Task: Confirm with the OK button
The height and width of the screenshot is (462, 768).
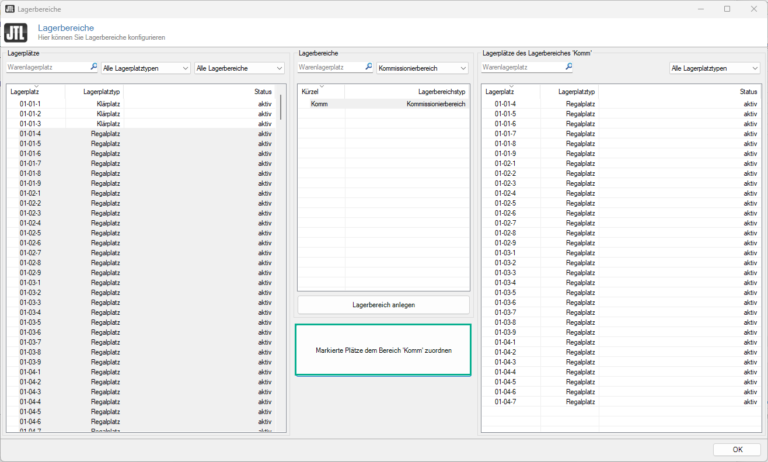Action: (737, 448)
